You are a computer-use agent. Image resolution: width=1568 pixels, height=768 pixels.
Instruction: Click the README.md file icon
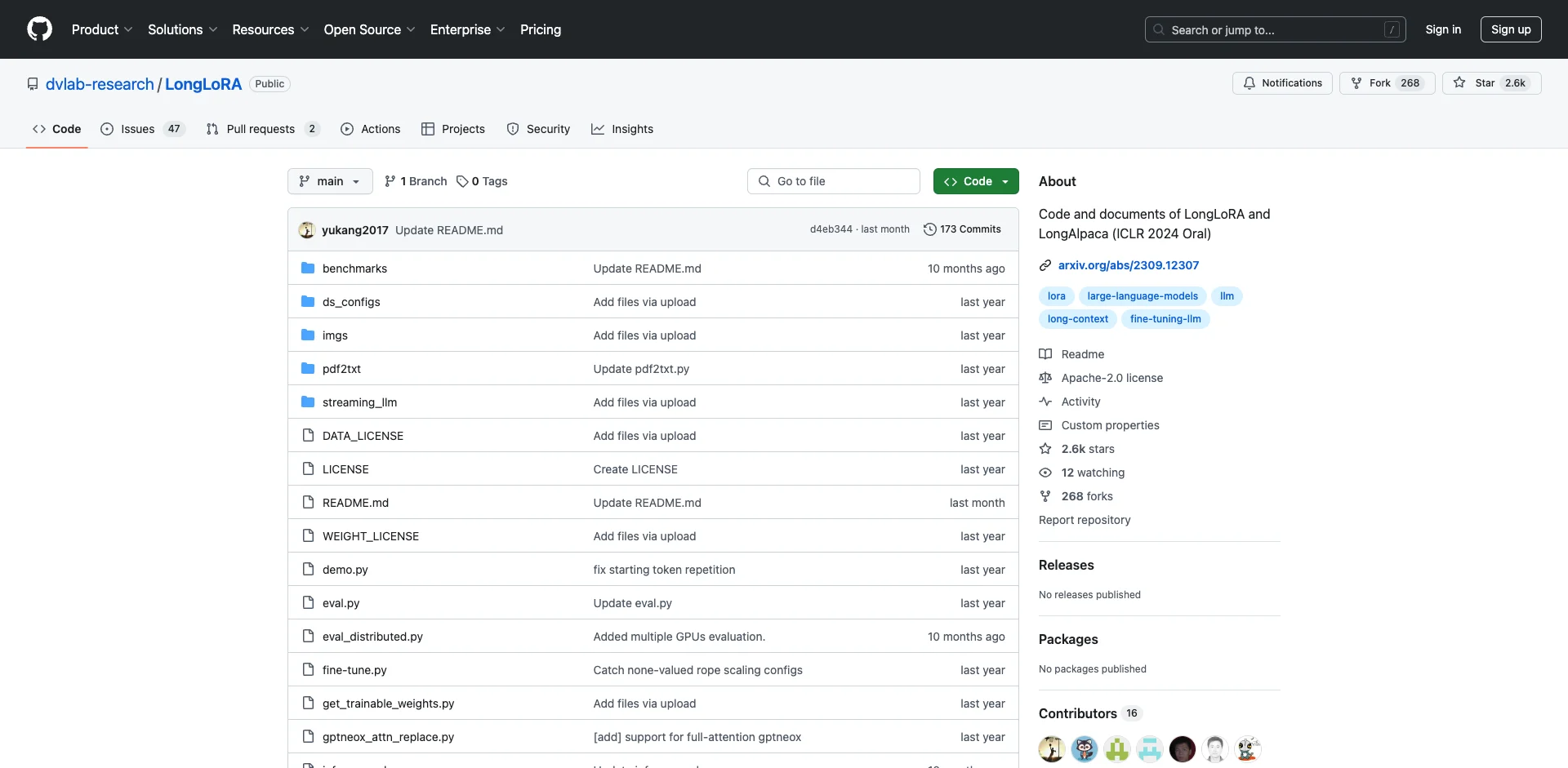point(308,502)
